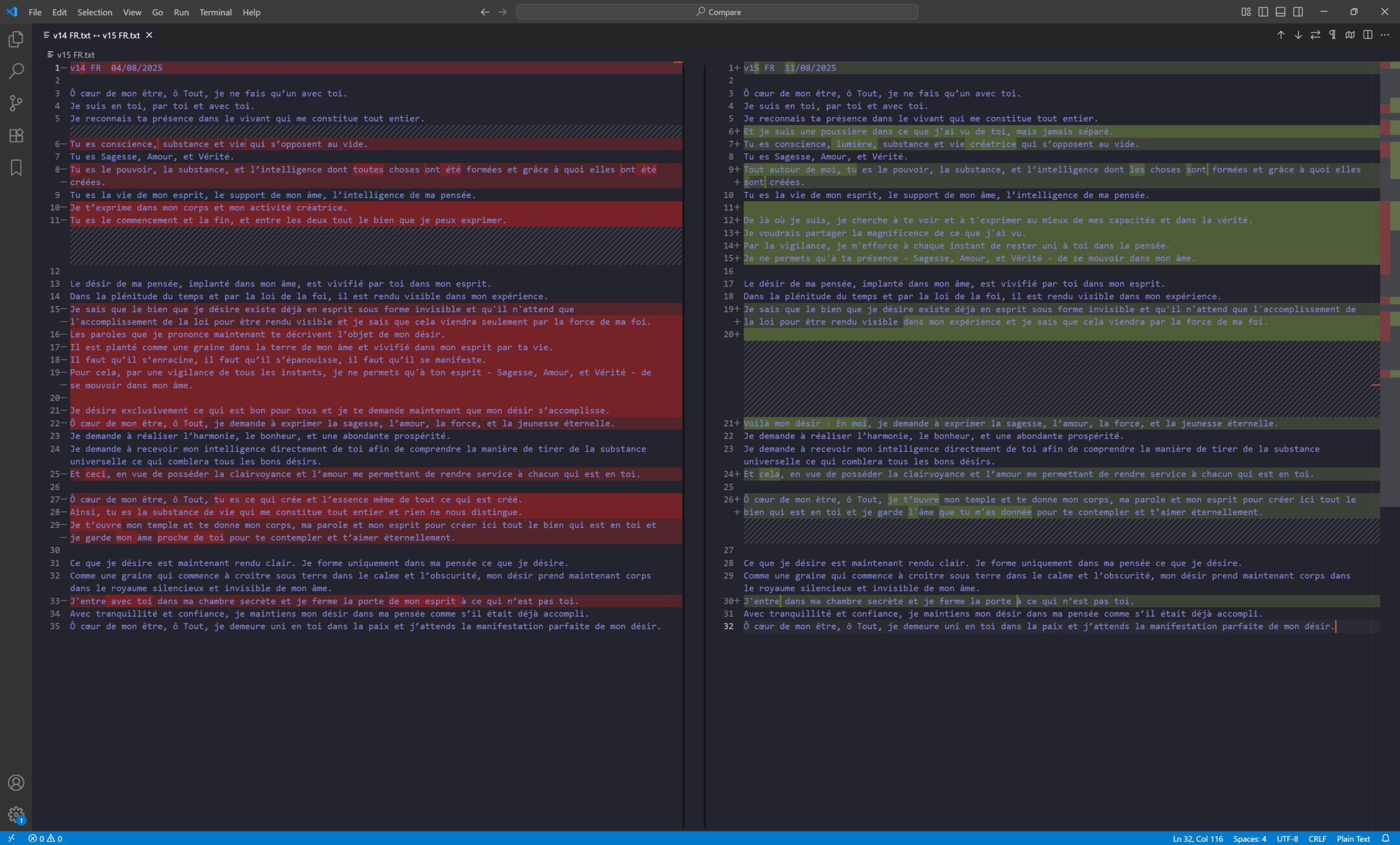Image resolution: width=1400 pixels, height=845 pixels.
Task: Toggle whitespace trimming paragraph icon
Action: point(1333,35)
